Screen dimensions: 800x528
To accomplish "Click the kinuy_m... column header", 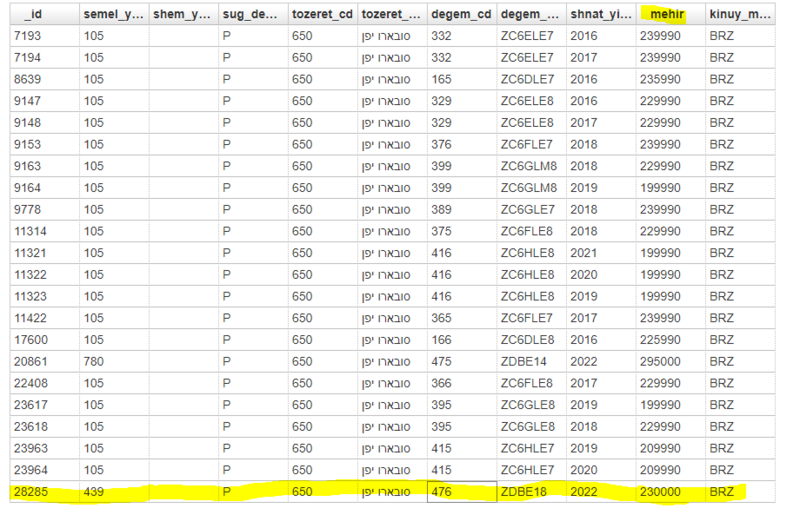I will [740, 14].
